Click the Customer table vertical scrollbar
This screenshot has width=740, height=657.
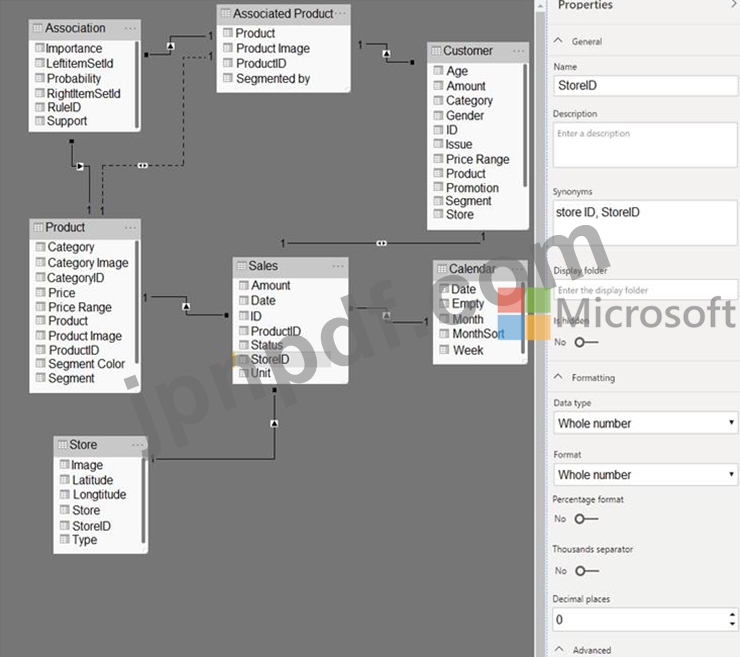[x=525, y=125]
